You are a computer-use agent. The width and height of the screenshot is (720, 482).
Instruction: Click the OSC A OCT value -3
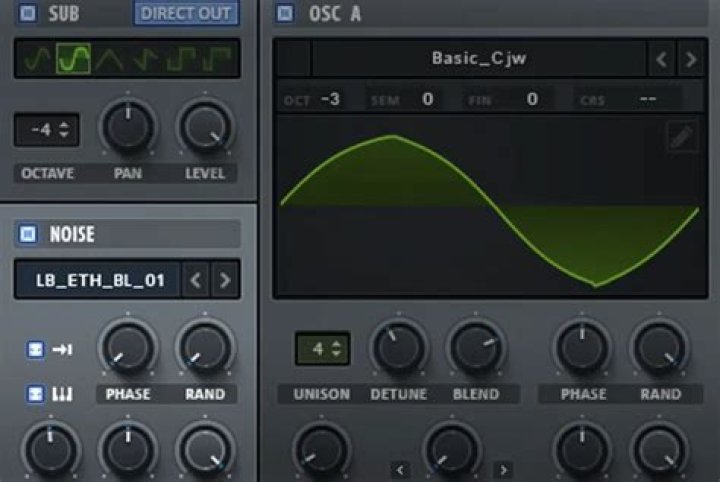pos(330,99)
